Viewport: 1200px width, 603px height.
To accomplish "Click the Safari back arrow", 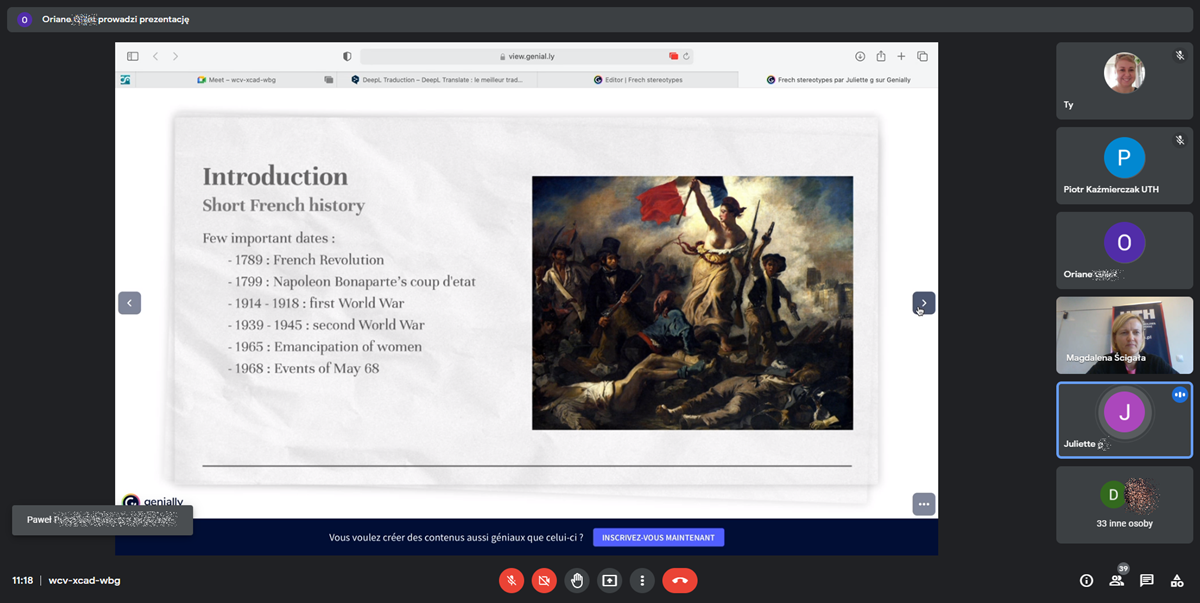I will point(156,57).
